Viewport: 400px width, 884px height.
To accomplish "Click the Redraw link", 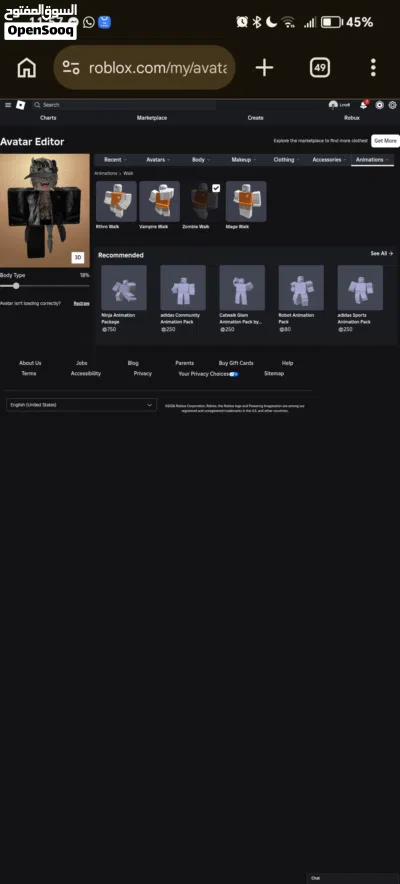I will (81, 303).
